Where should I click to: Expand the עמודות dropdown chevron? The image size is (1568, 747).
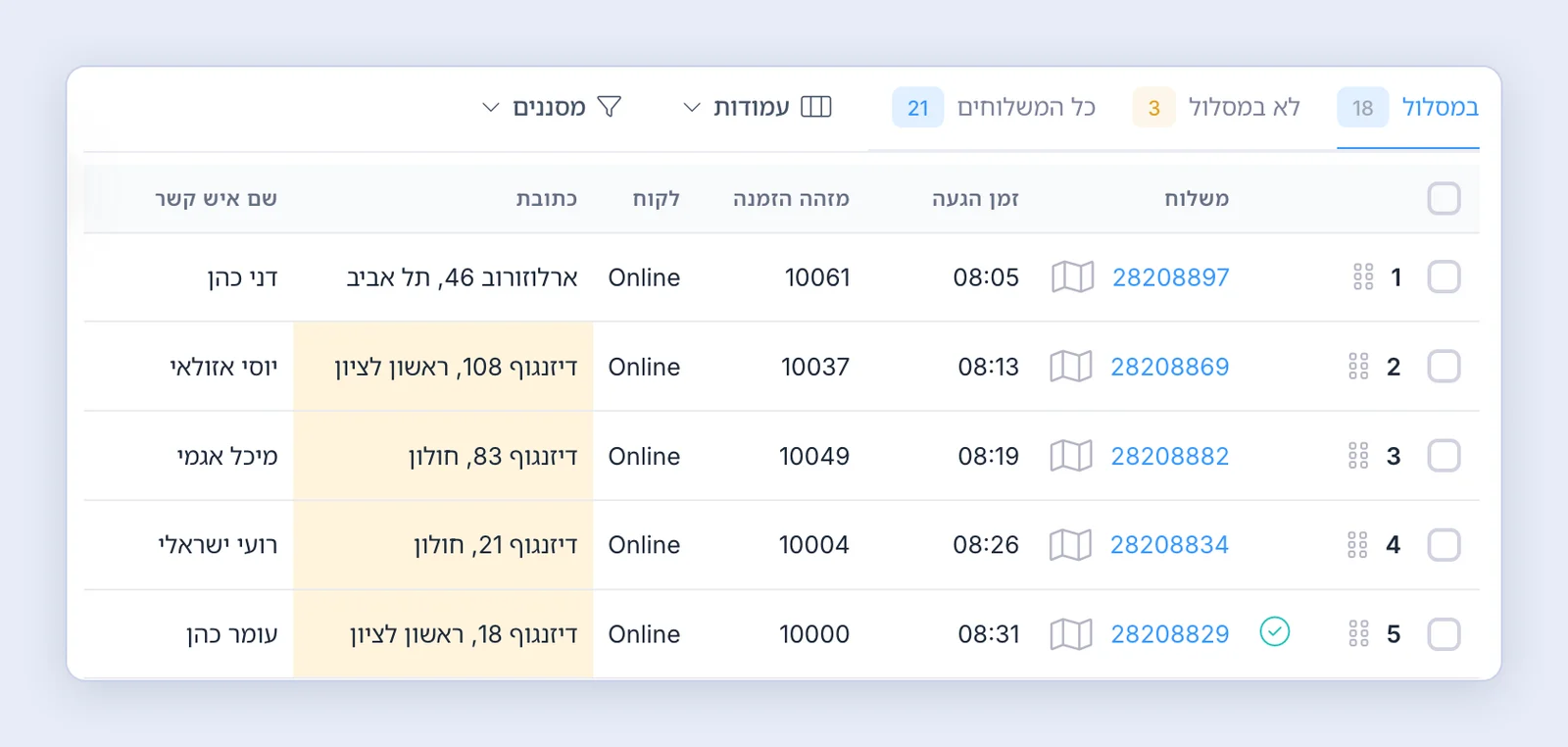pos(692,108)
